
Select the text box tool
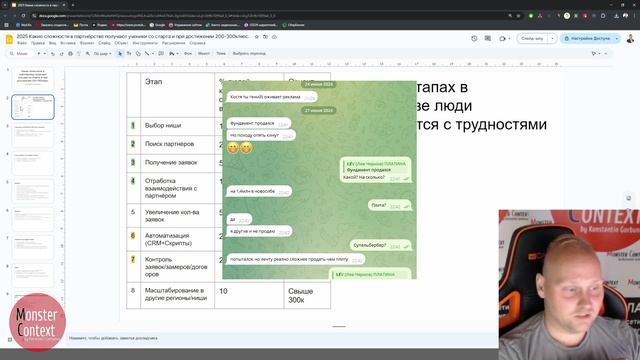point(129,53)
